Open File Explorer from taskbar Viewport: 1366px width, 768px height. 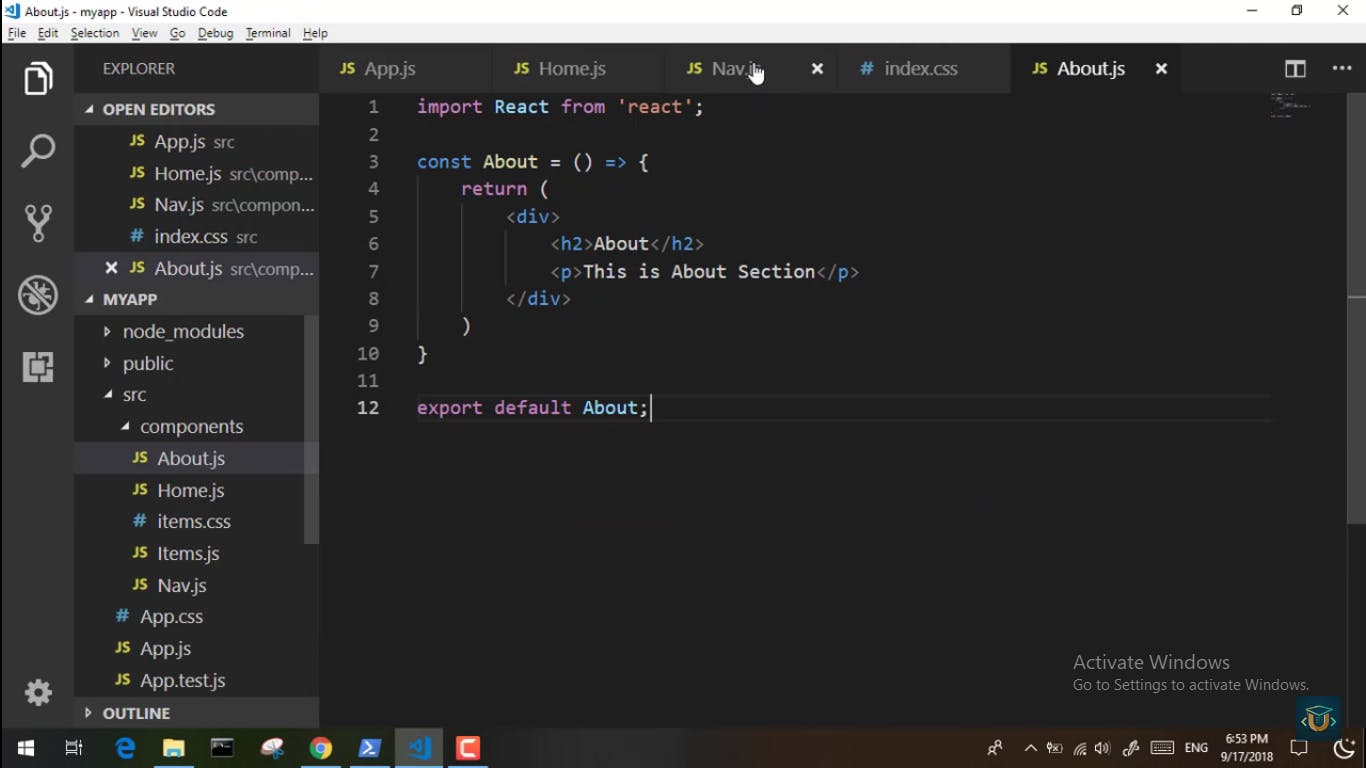pyautogui.click(x=174, y=748)
